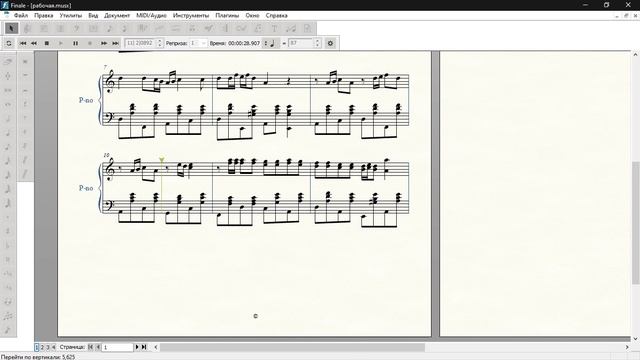This screenshot has height=360, width=640.
Task: Open playback settings gear
Action: tap(330, 43)
